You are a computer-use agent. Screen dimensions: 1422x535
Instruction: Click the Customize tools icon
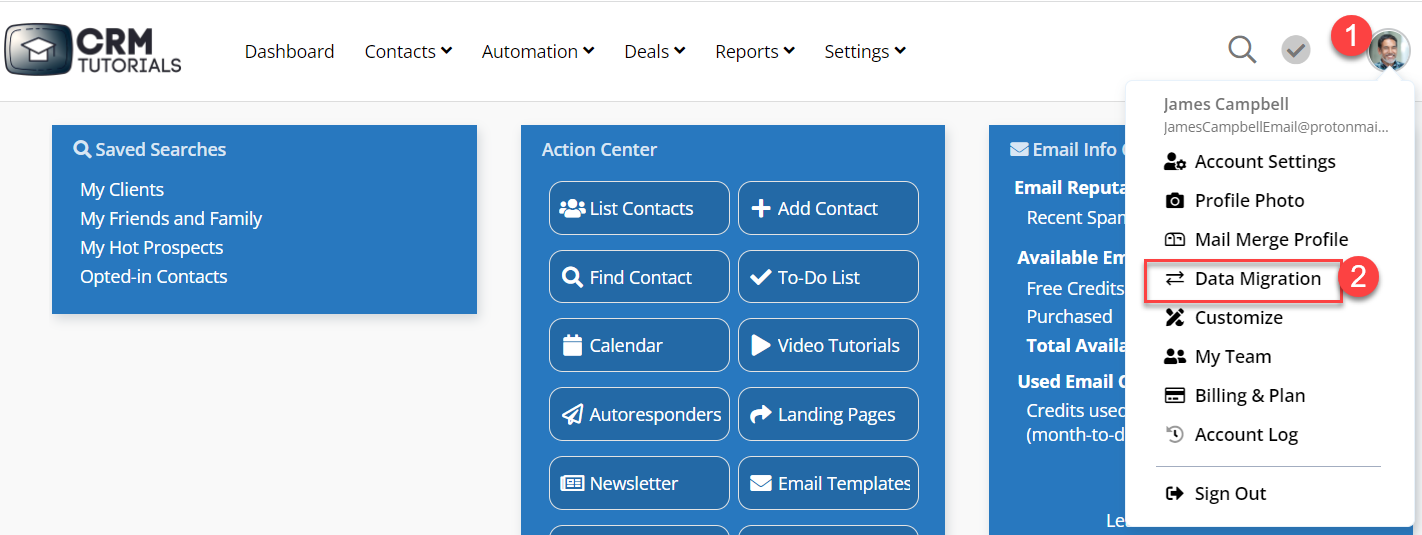tap(1175, 318)
